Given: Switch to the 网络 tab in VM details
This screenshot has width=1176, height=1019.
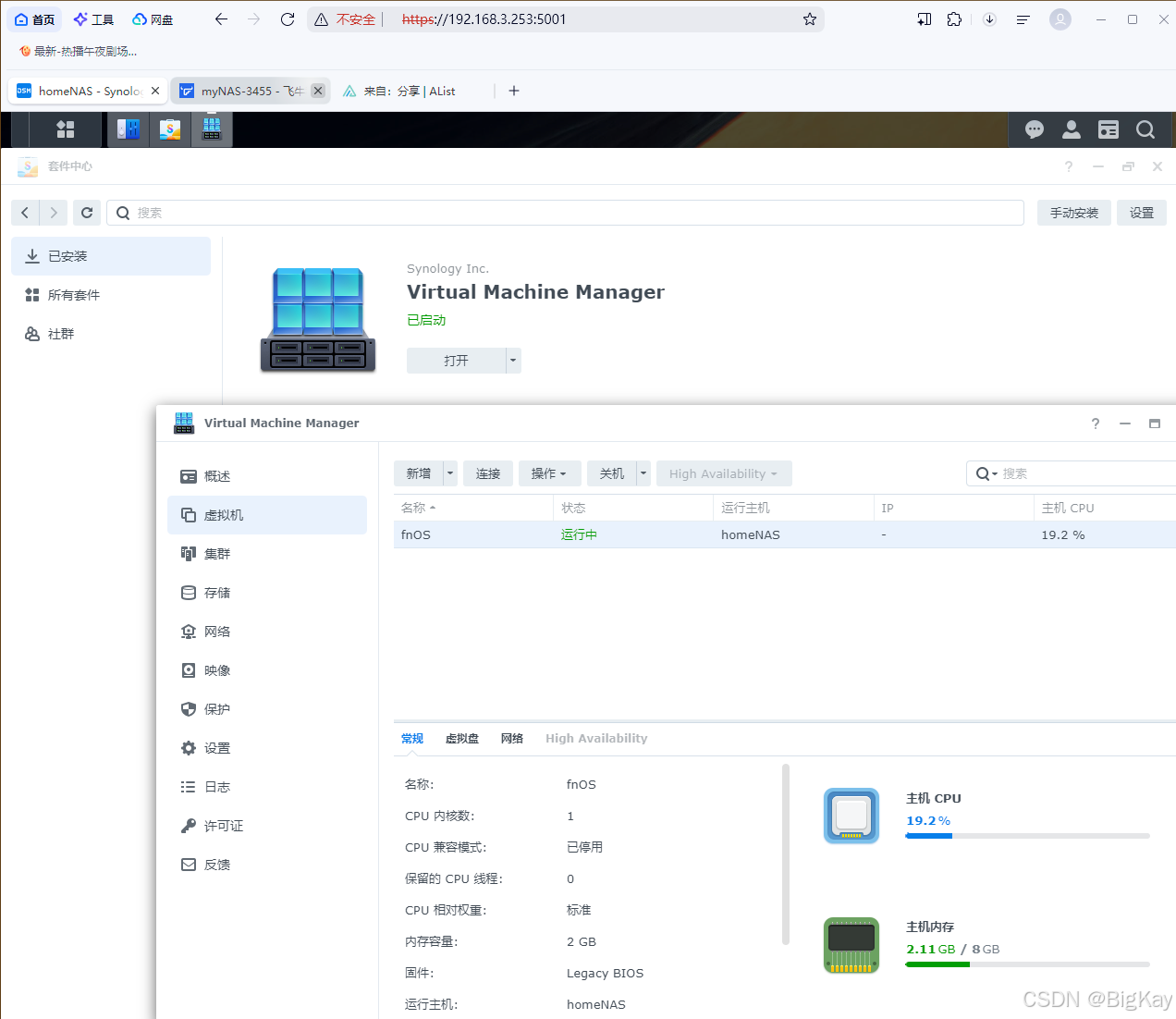Looking at the screenshot, I should pos(512,738).
